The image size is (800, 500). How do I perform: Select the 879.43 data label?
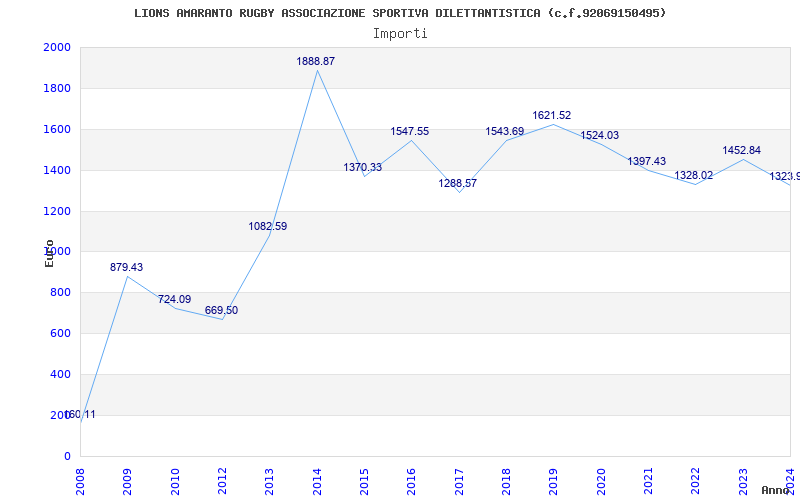click(x=127, y=267)
